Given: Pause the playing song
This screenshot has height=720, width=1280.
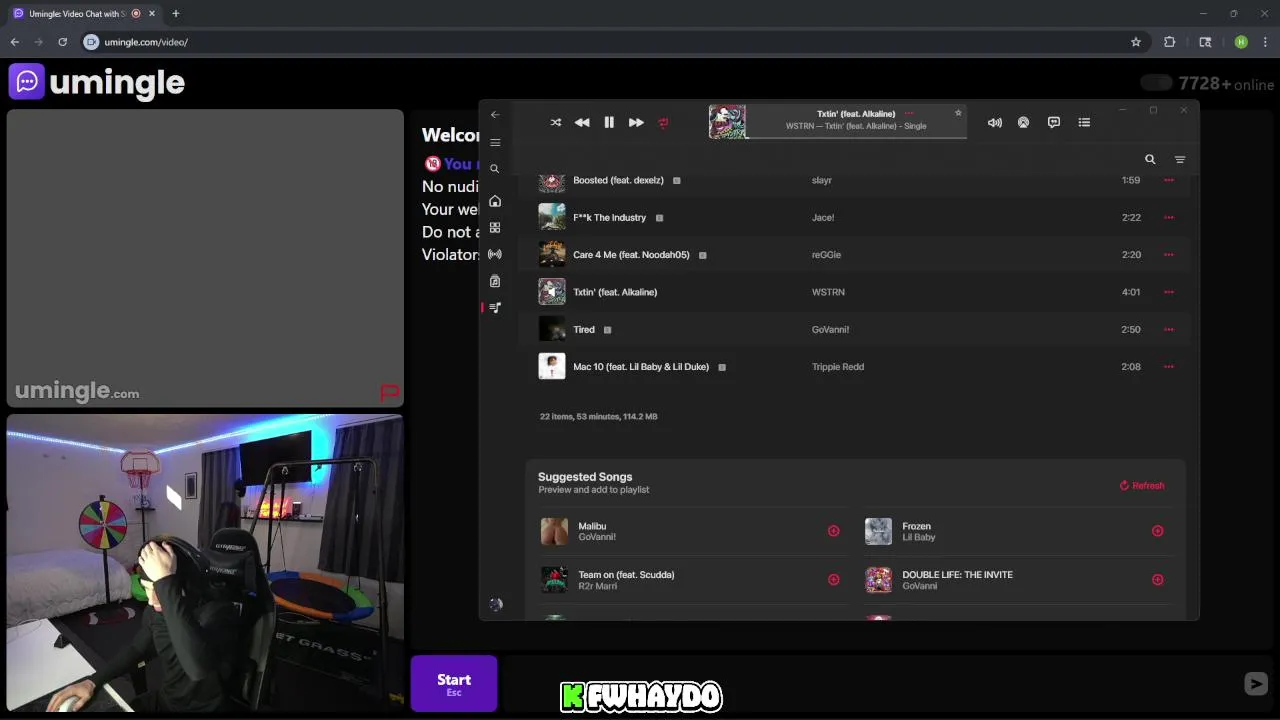Looking at the screenshot, I should coord(609,123).
